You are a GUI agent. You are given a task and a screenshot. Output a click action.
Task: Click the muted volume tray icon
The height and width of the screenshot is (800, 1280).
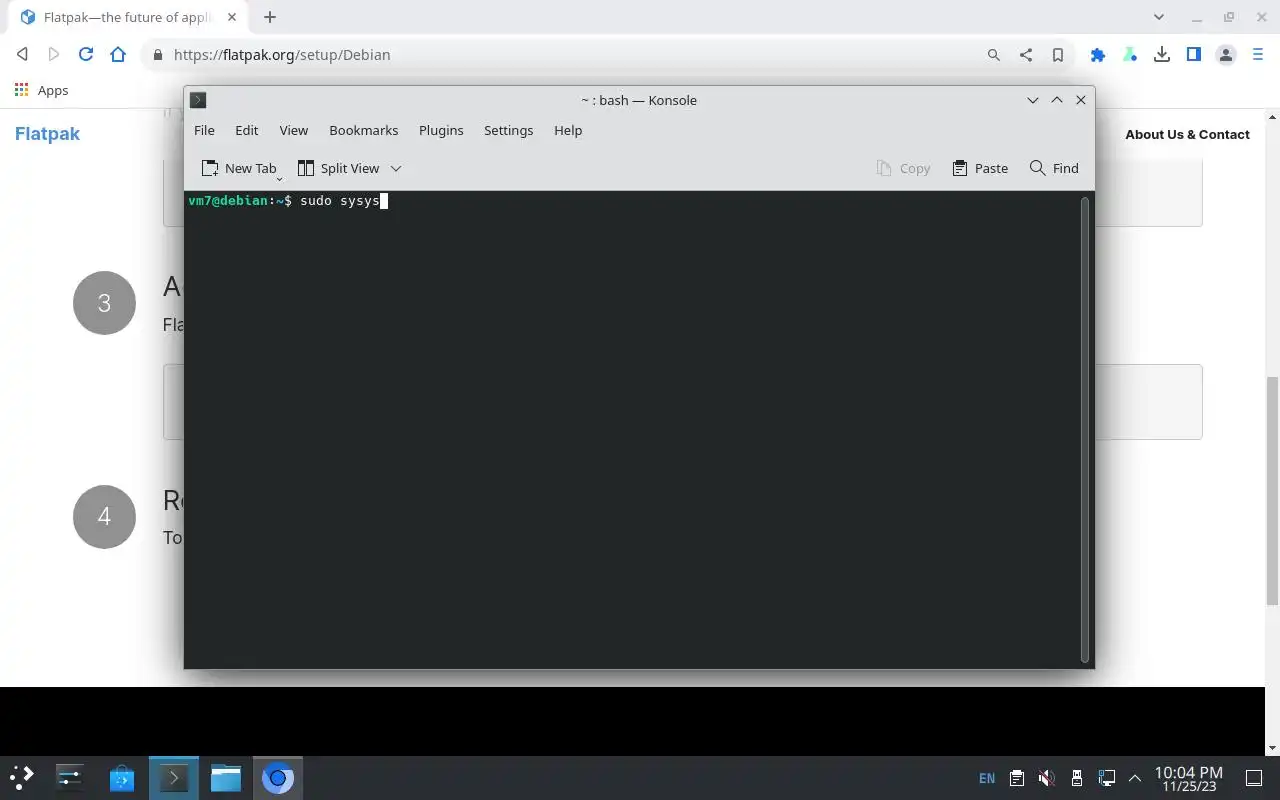[x=1046, y=778]
